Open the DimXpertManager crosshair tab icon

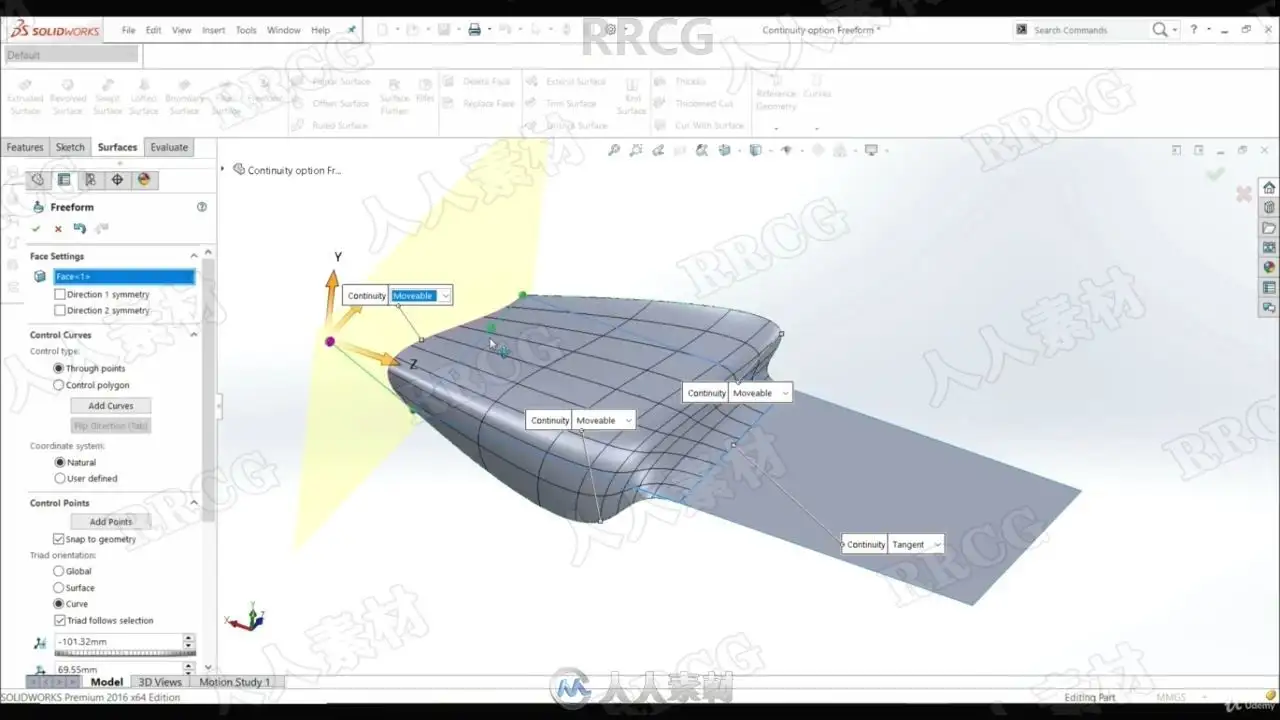pyautogui.click(x=117, y=180)
